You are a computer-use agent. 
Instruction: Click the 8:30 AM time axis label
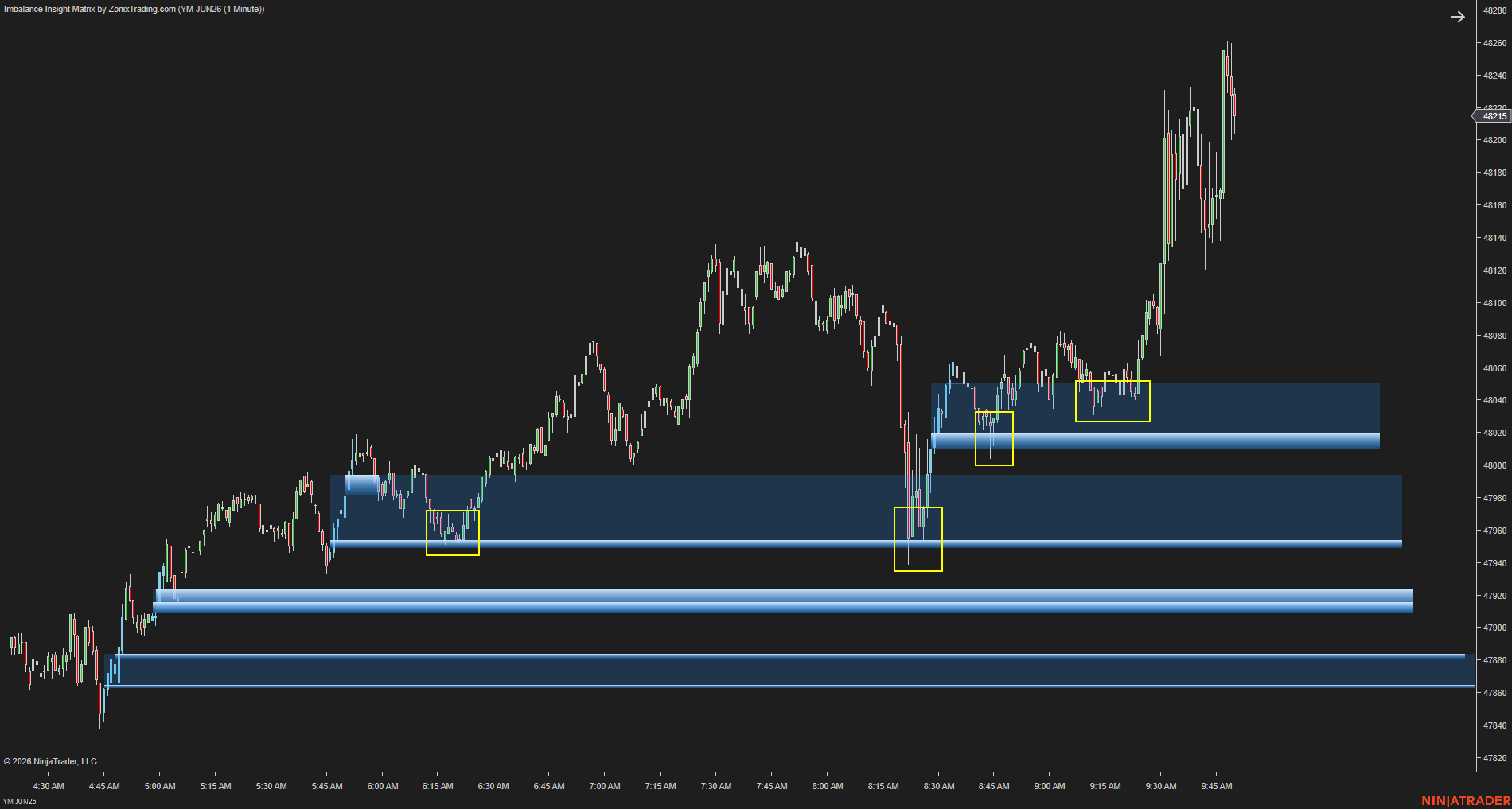(939, 786)
